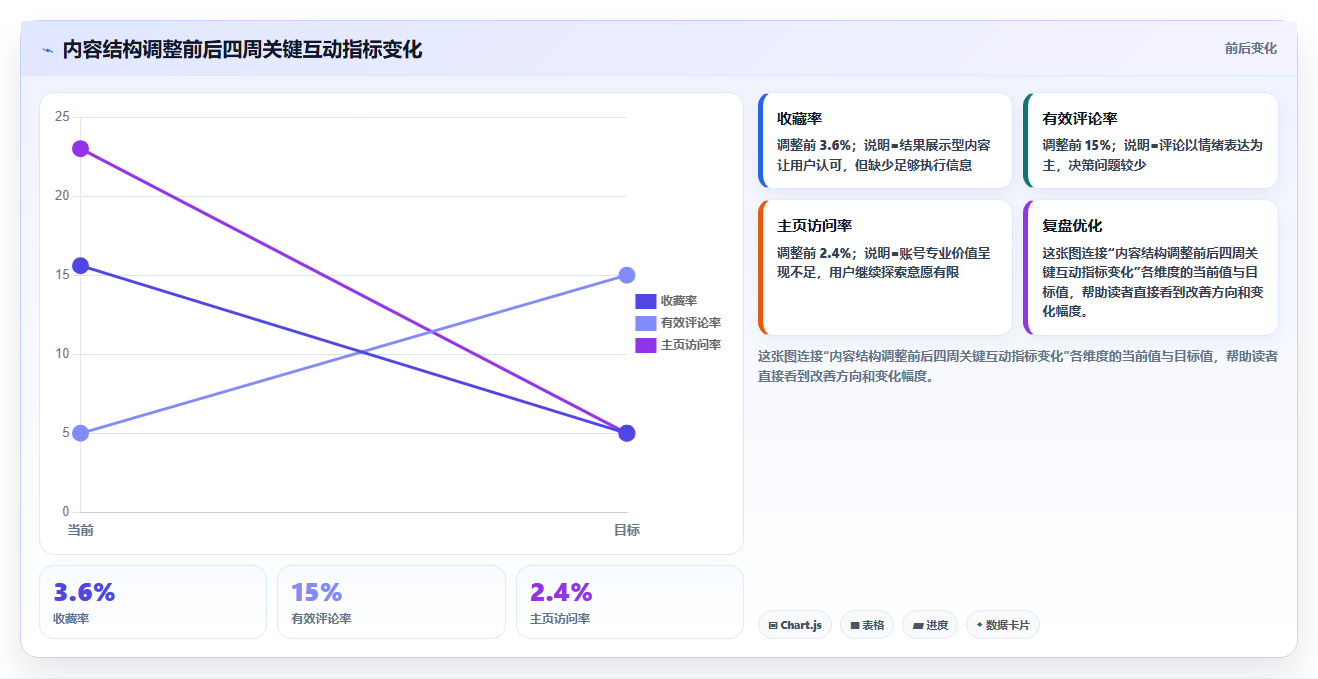
Task: Click the 收藏率 info card heading
Action: tap(800, 119)
